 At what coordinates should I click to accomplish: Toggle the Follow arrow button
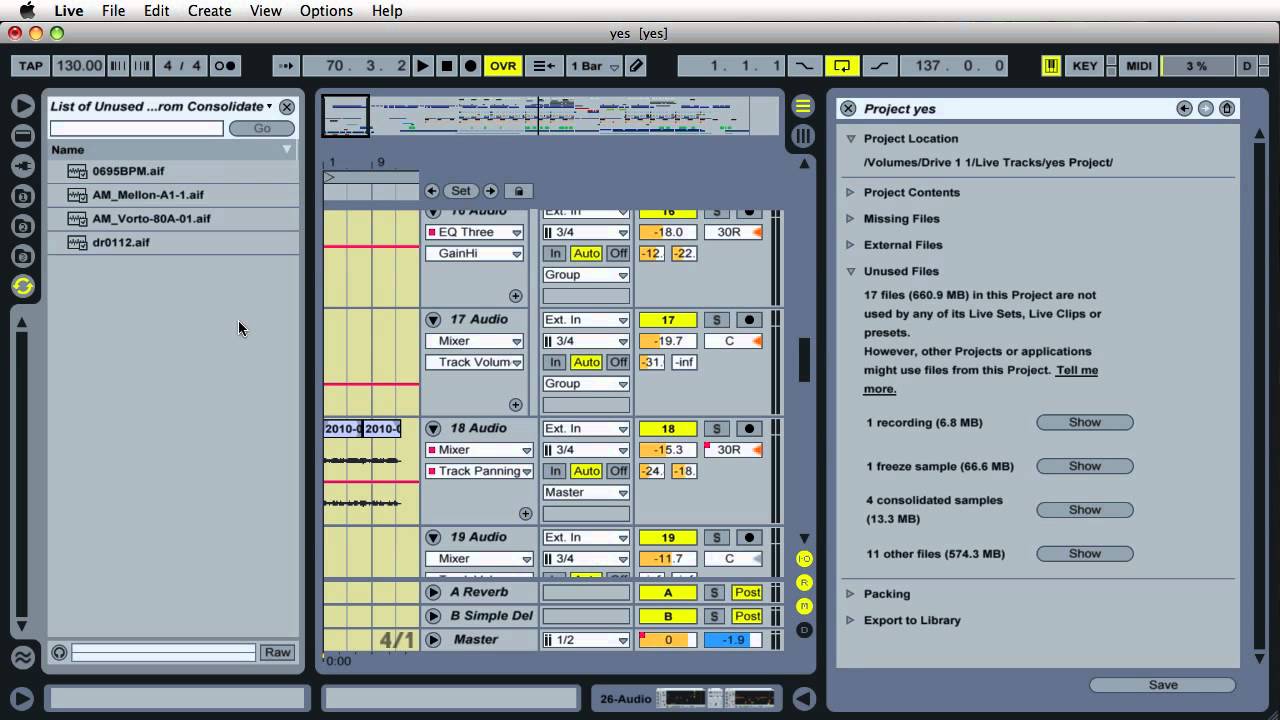(x=287, y=66)
